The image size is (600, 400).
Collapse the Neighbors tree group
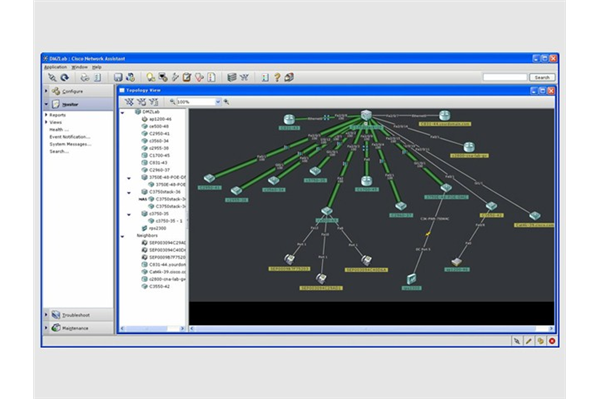click(x=122, y=236)
